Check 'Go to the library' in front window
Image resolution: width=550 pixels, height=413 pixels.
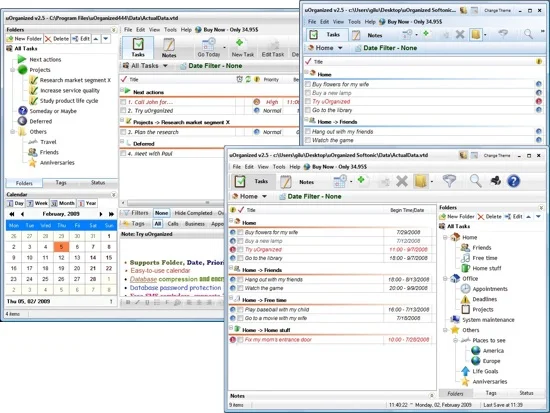240,258
